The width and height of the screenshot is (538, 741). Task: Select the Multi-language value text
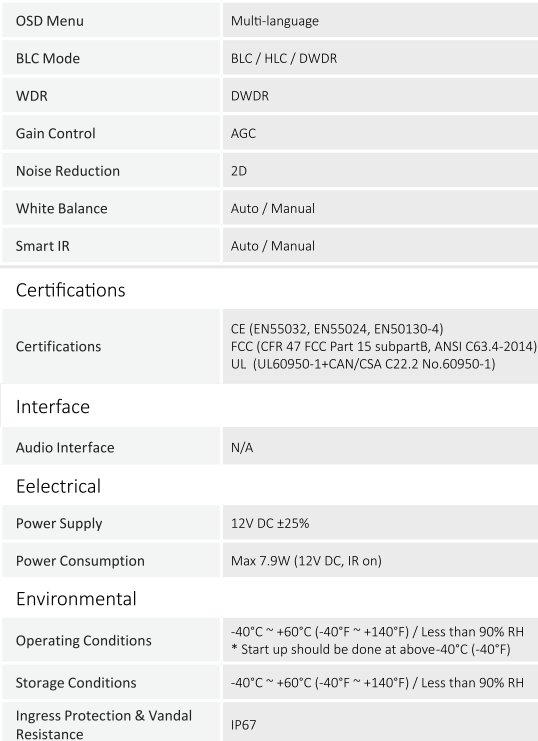click(x=275, y=21)
